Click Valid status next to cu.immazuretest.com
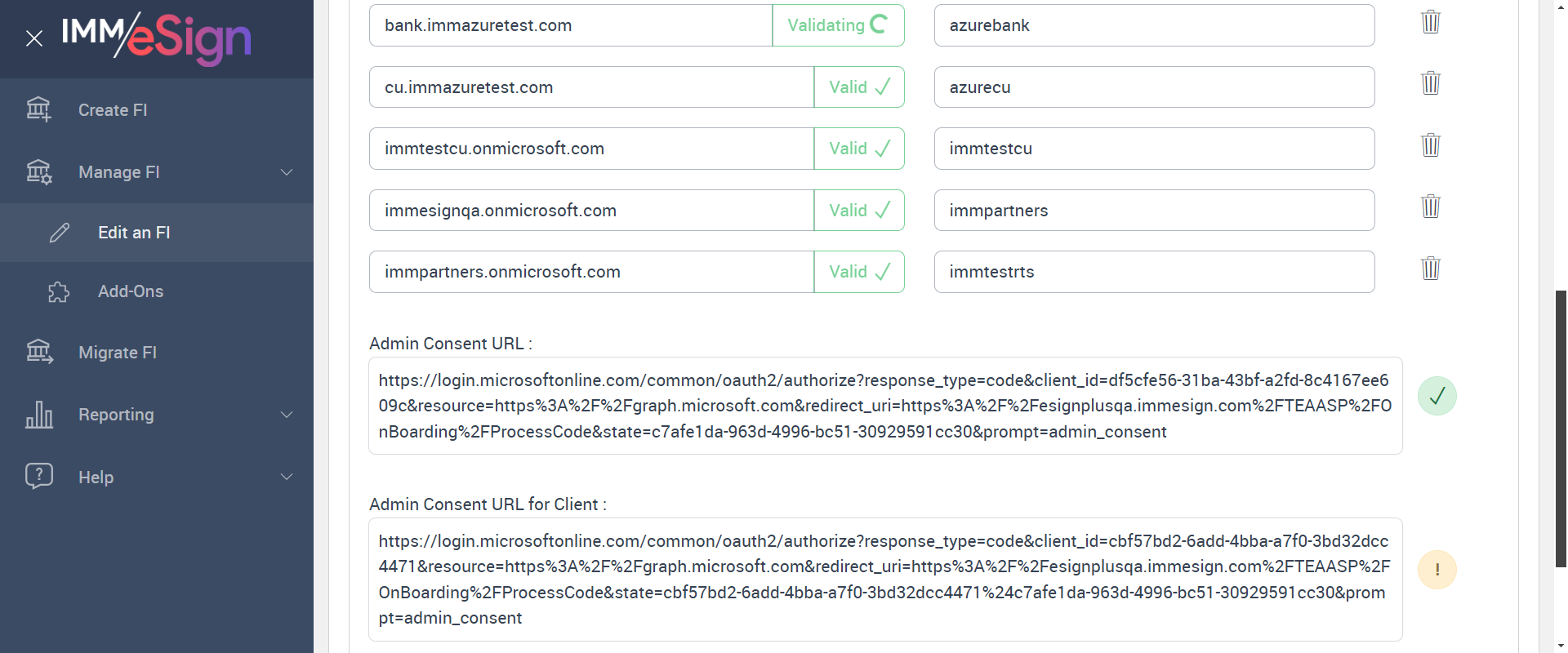 point(859,87)
